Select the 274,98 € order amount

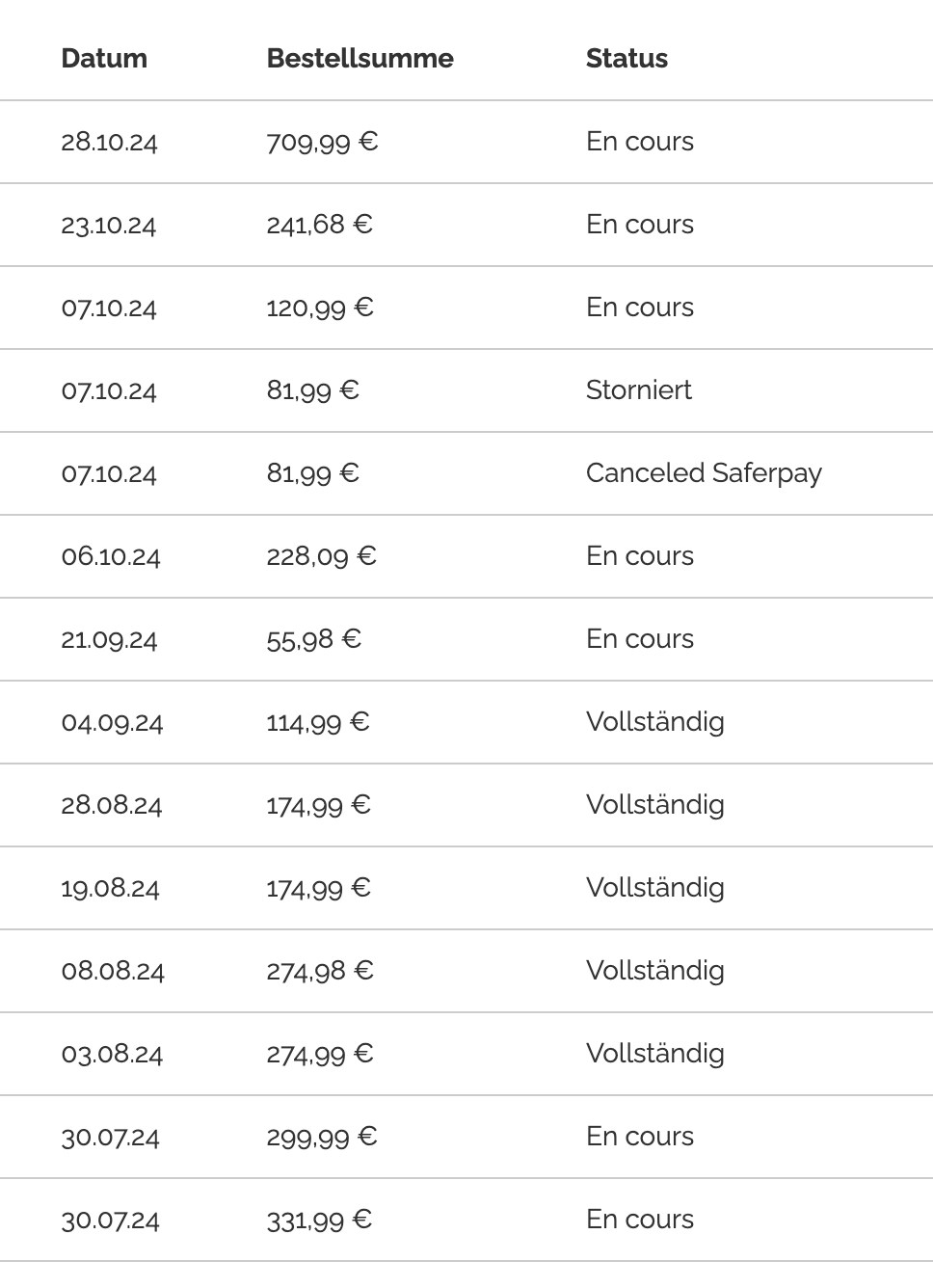tap(320, 971)
